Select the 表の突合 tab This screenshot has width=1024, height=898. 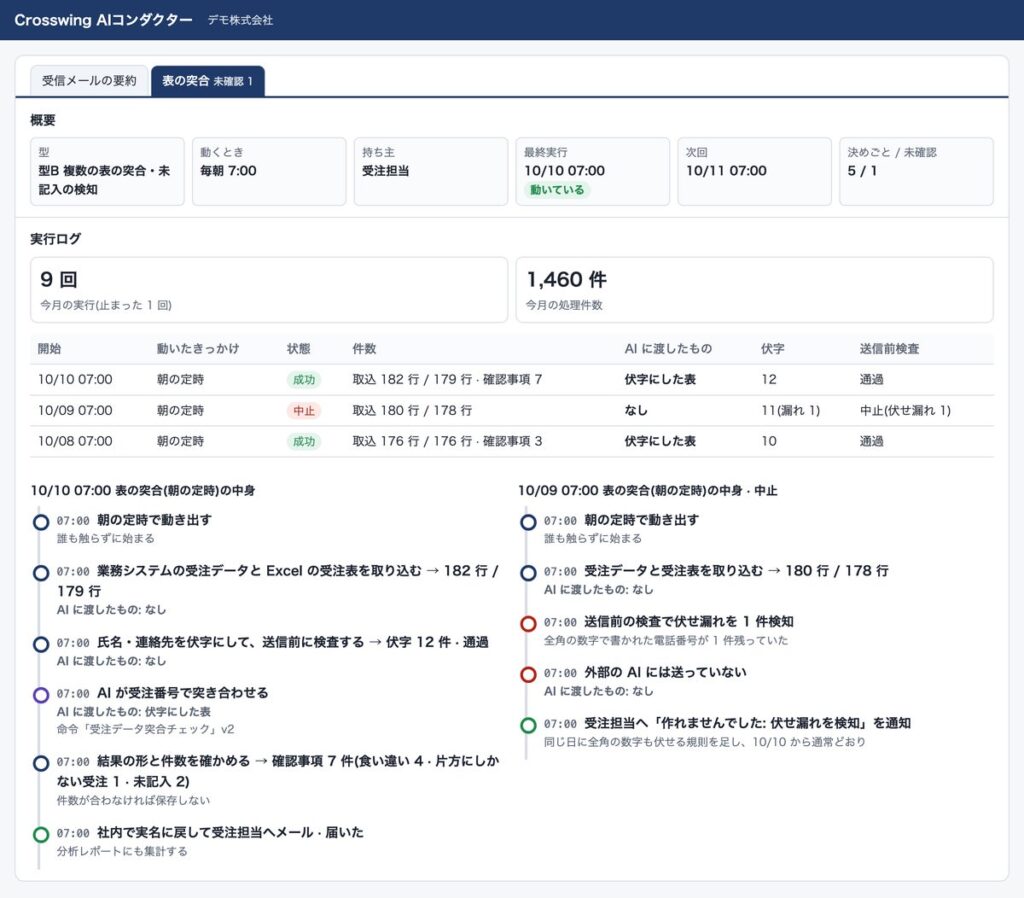pyautogui.click(x=208, y=81)
